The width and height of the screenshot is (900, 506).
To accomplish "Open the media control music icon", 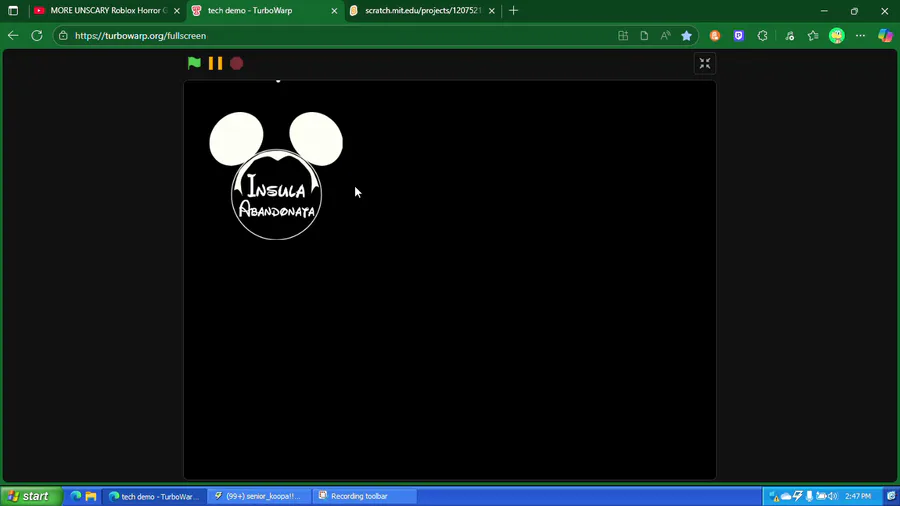I will tap(790, 36).
